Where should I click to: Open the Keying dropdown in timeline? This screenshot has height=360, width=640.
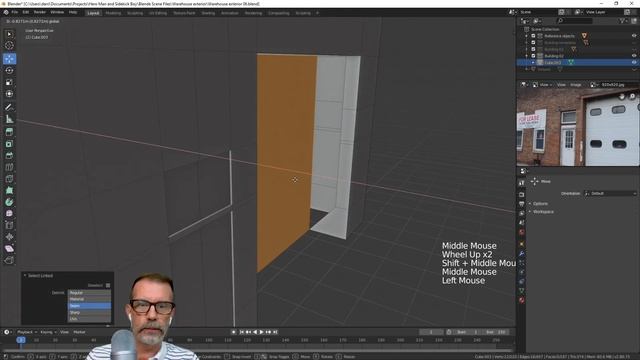[x=48, y=332]
